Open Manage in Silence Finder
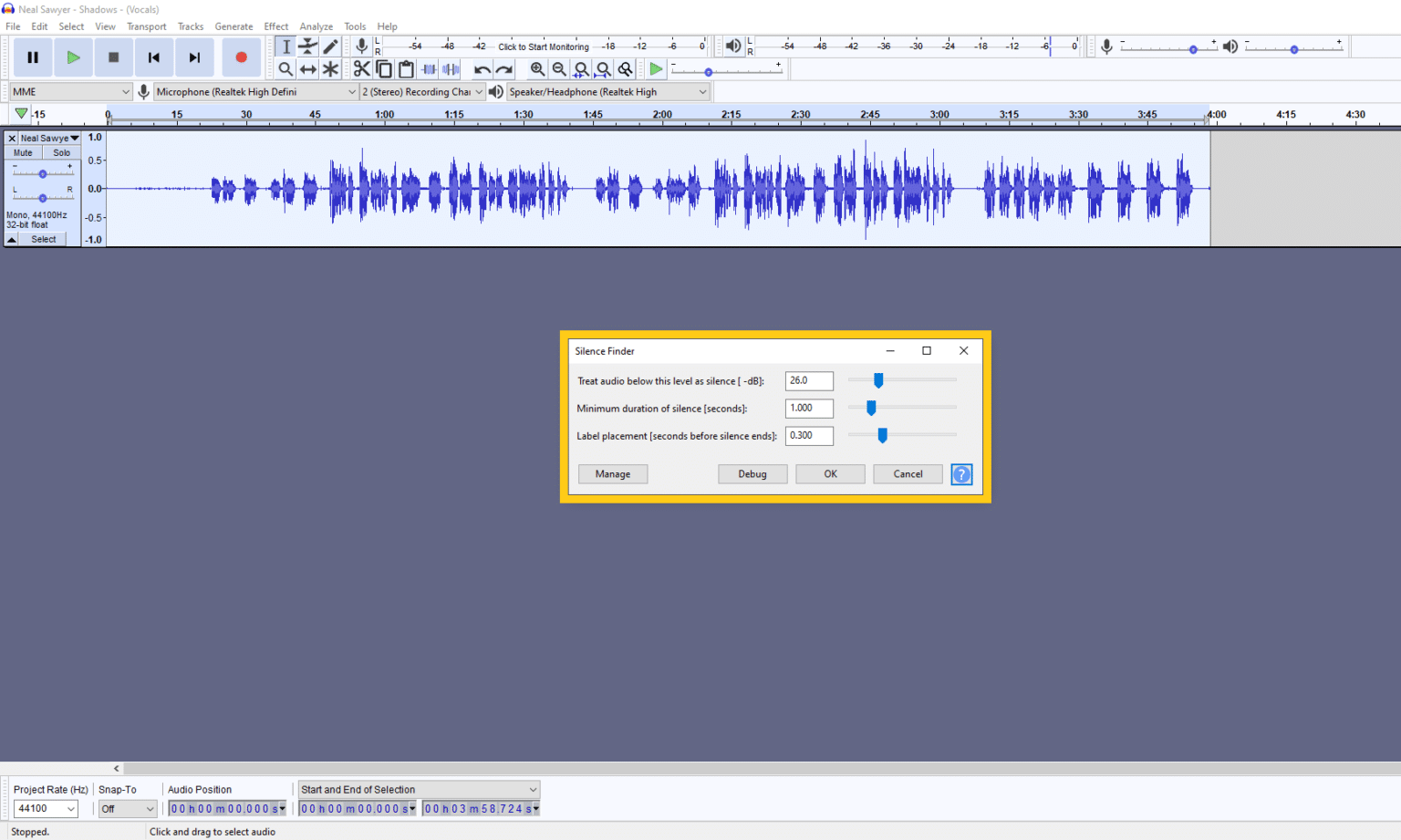 (612, 473)
